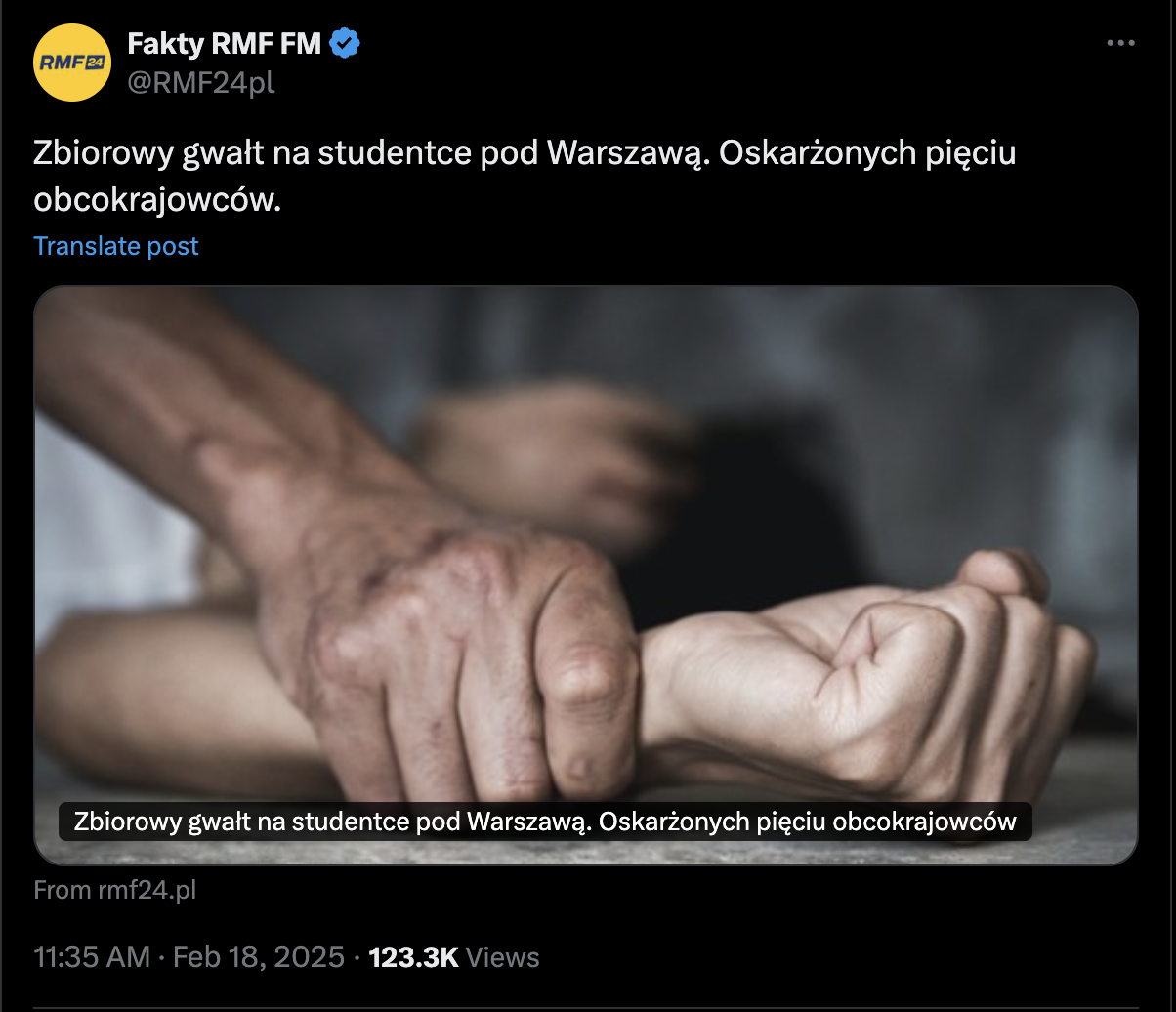
Task: Click the Translate post link
Action: click(x=116, y=246)
